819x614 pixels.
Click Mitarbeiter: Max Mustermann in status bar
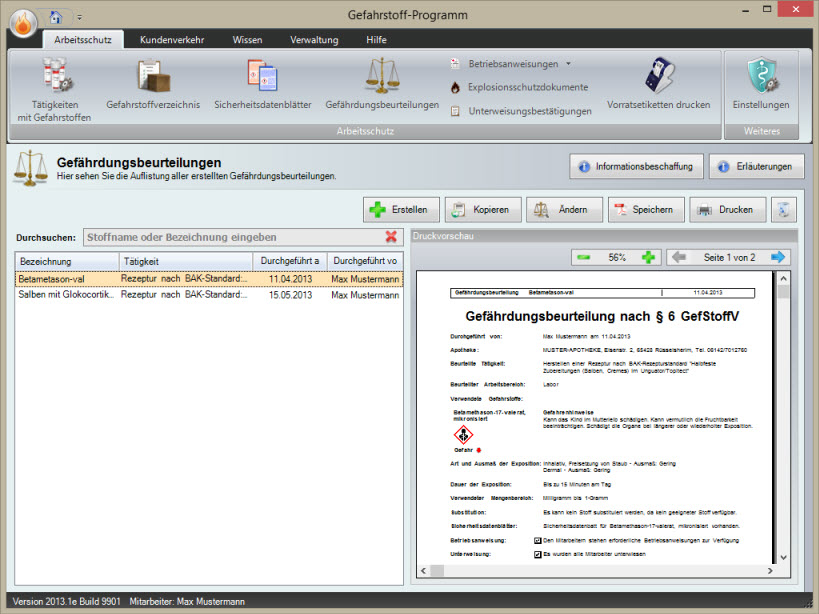pos(187,601)
